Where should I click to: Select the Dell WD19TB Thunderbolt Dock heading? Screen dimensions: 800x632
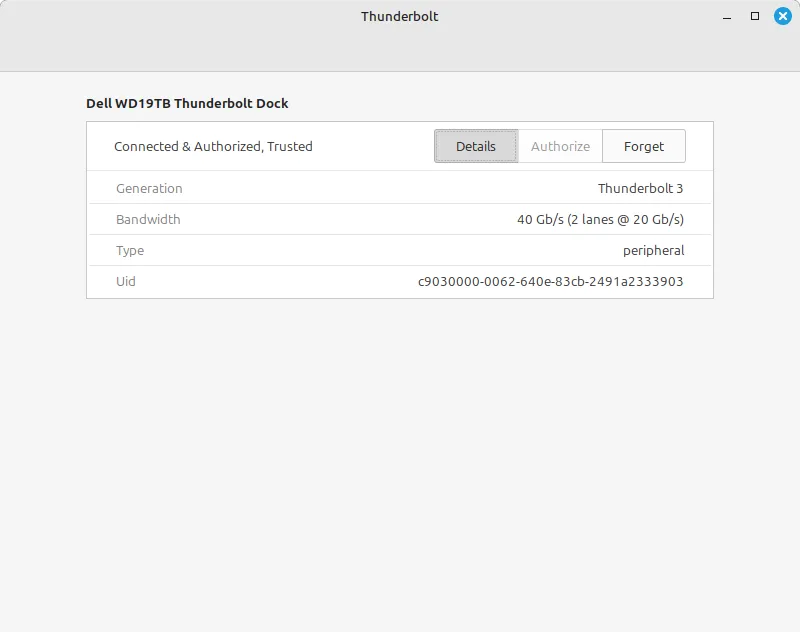tap(187, 104)
